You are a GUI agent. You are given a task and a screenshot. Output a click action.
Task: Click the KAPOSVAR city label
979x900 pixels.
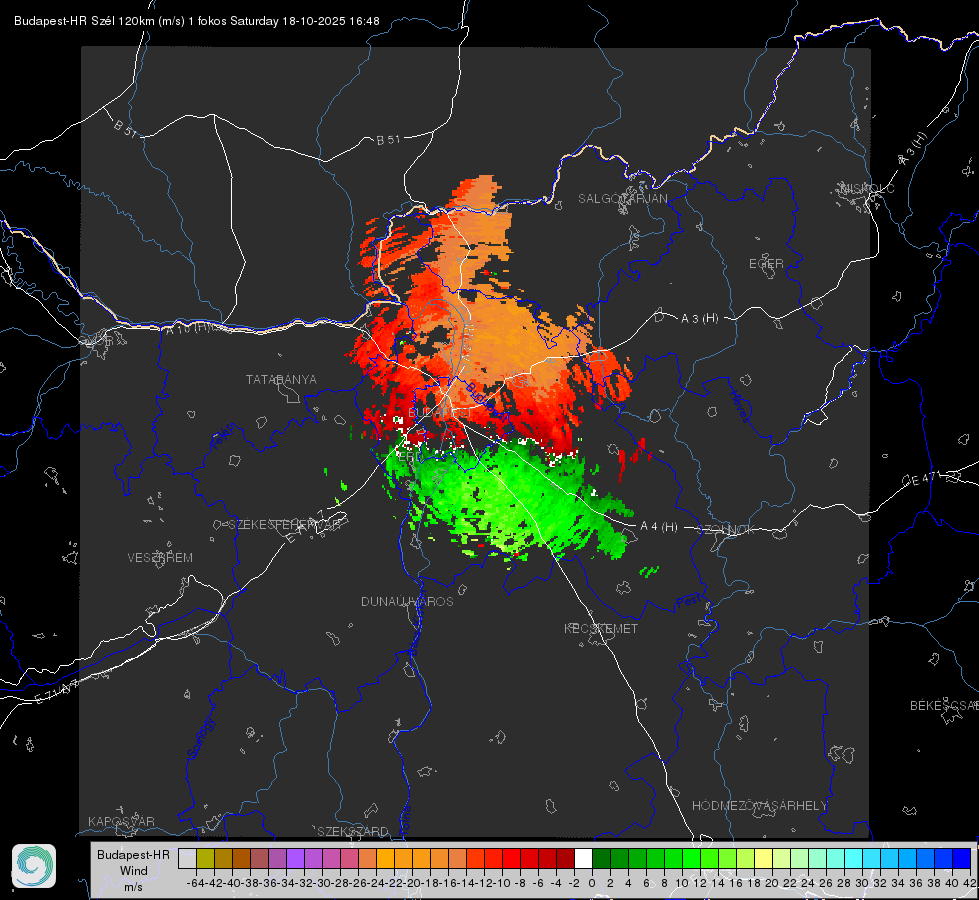coord(121,822)
